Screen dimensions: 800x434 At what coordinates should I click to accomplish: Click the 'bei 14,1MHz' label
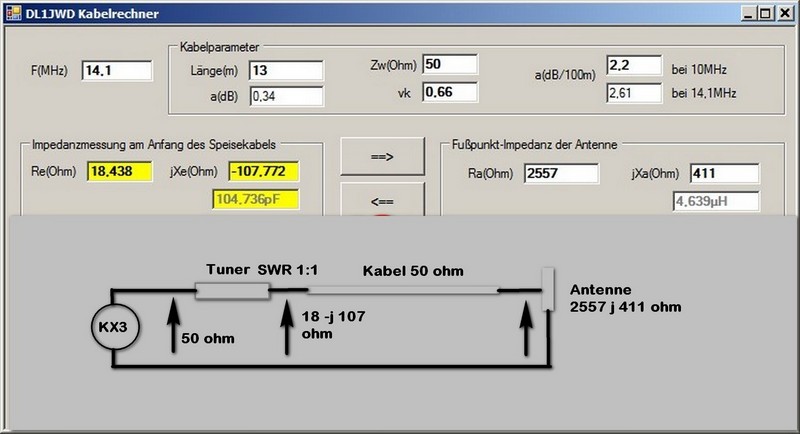pyautogui.click(x=704, y=93)
